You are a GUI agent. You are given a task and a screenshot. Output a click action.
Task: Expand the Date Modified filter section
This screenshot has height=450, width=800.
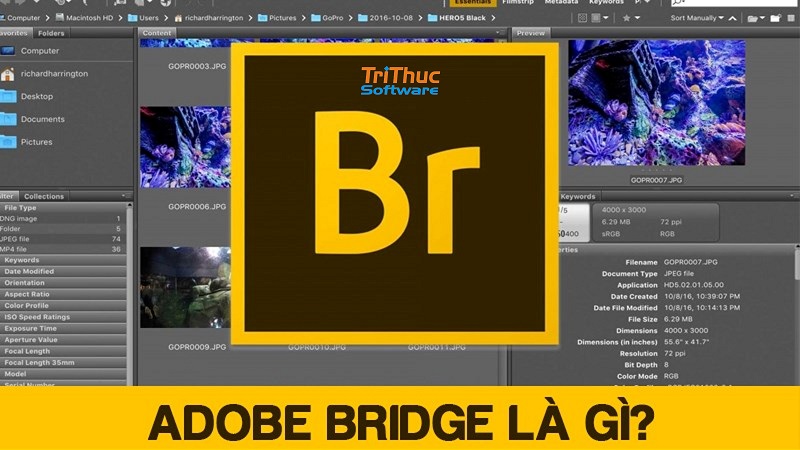click(62, 271)
